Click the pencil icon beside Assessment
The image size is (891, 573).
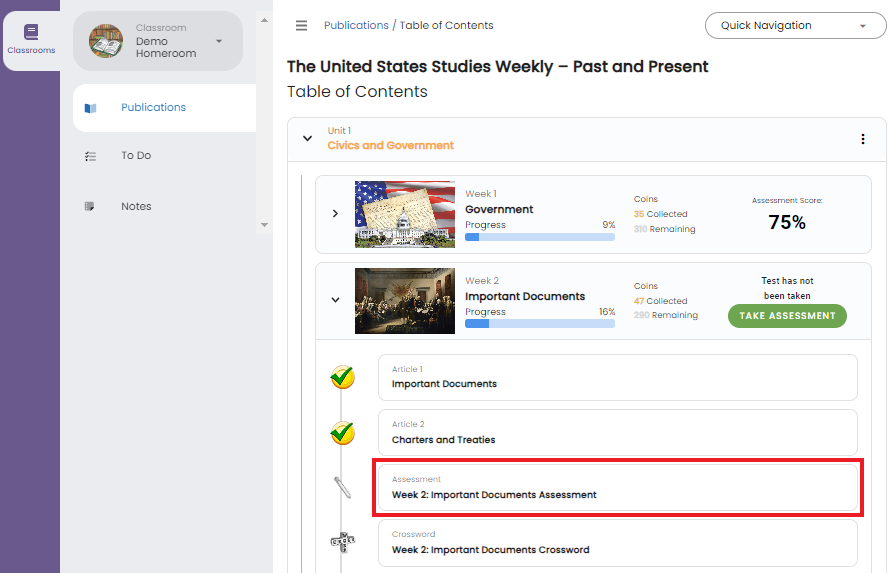[342, 488]
